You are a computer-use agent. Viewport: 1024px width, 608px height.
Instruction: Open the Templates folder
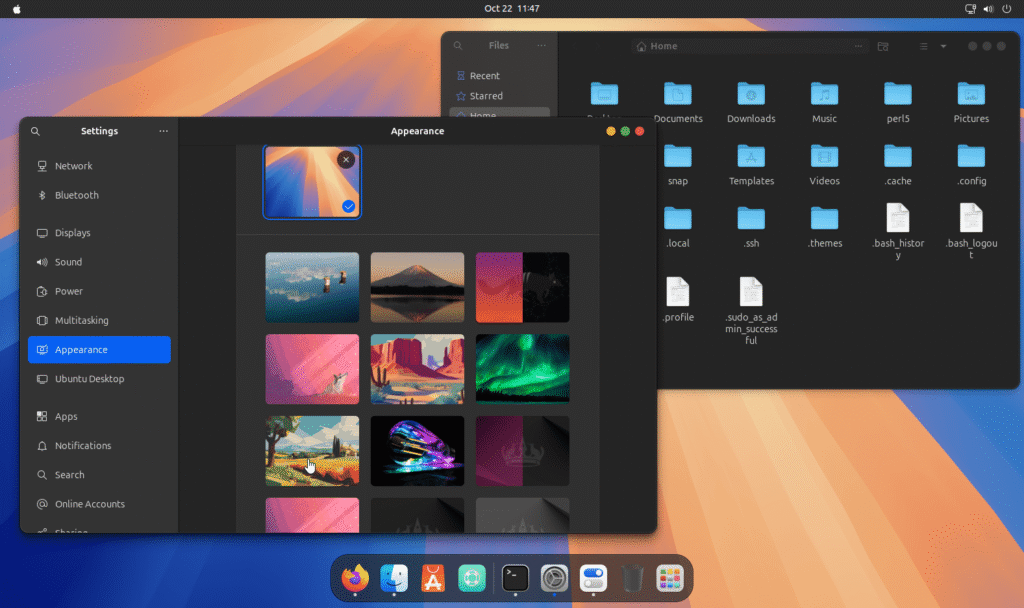pos(751,157)
